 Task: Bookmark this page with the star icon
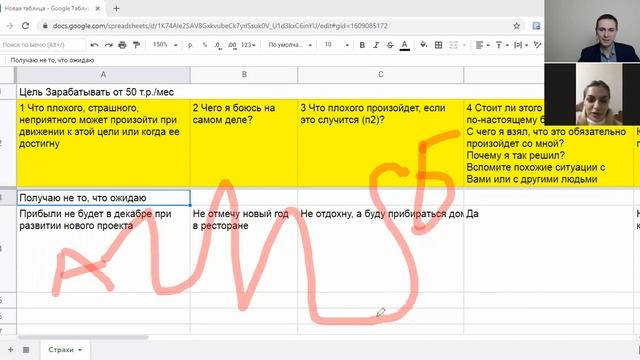516,26
